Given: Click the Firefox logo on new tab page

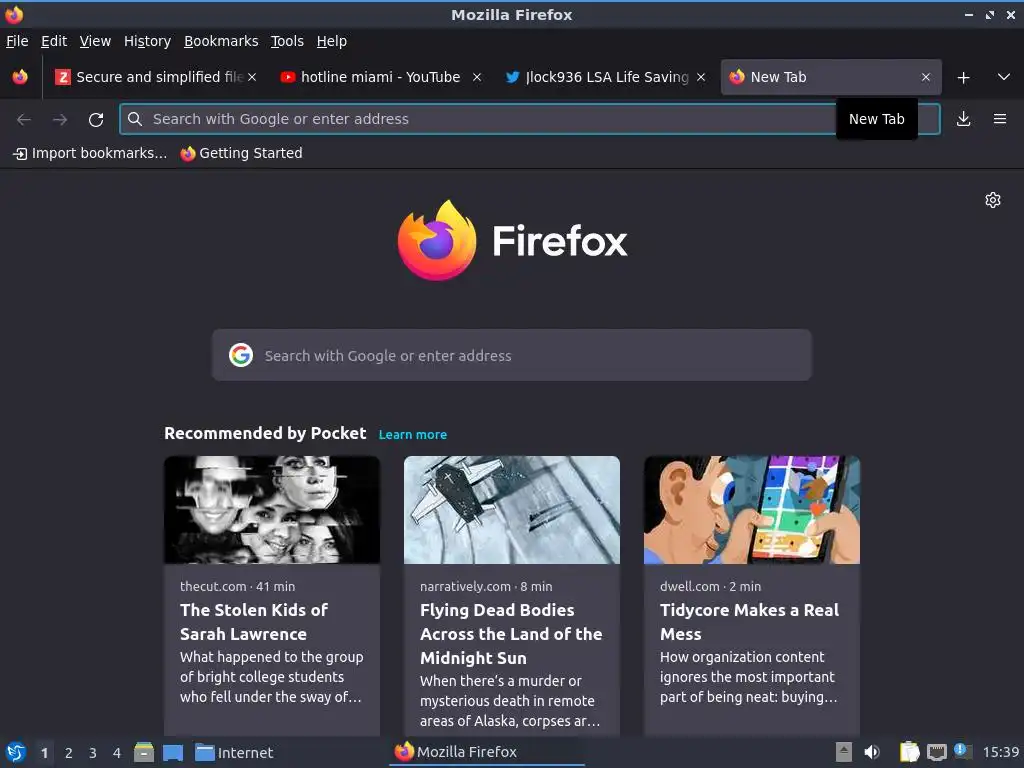Looking at the screenshot, I should pyautogui.click(x=512, y=240).
